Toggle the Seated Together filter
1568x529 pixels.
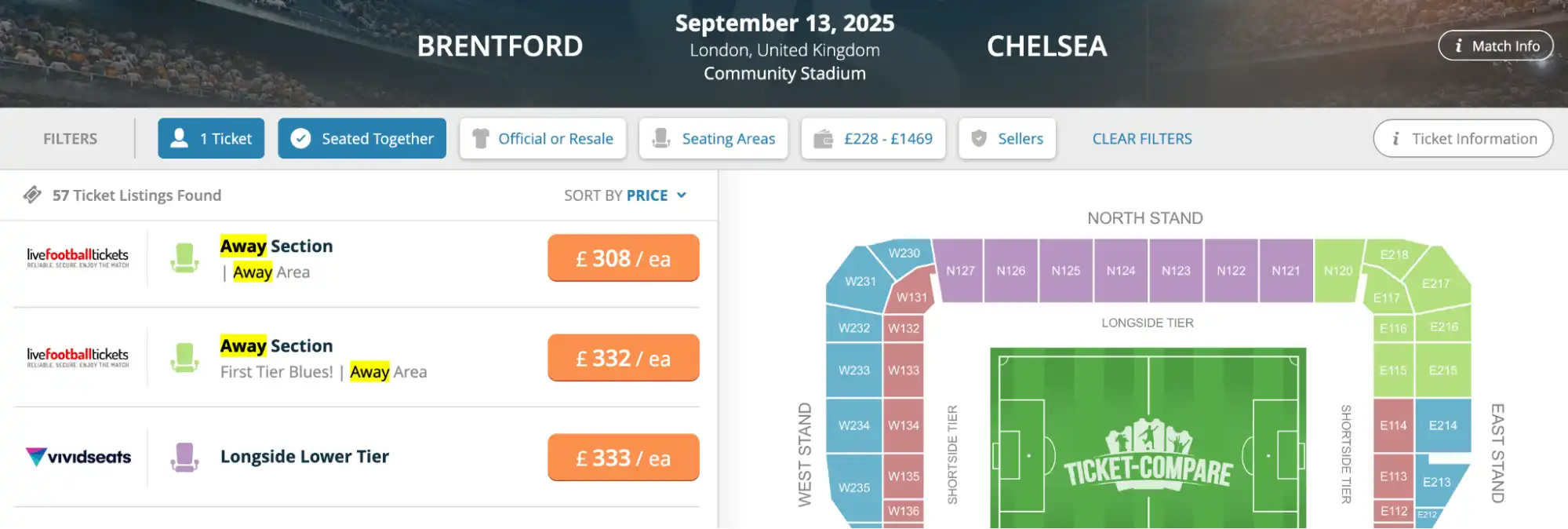[x=362, y=138]
